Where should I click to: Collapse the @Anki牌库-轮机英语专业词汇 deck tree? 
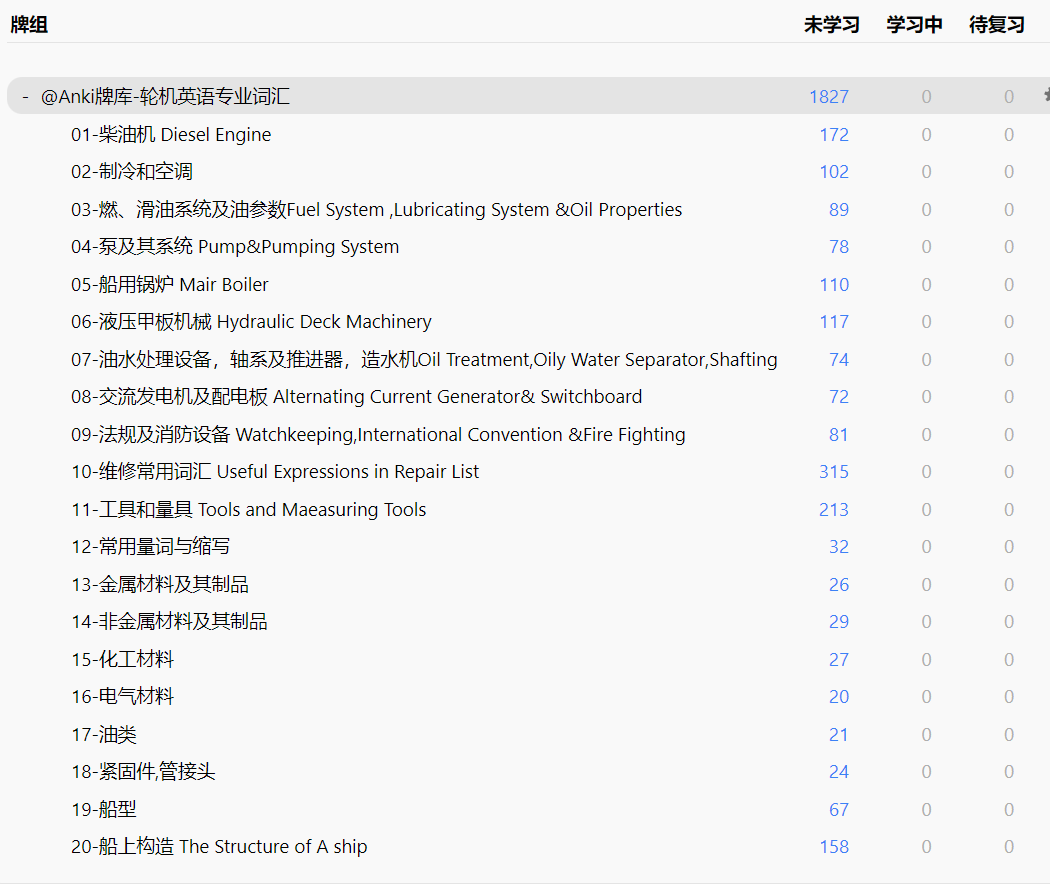[25, 97]
